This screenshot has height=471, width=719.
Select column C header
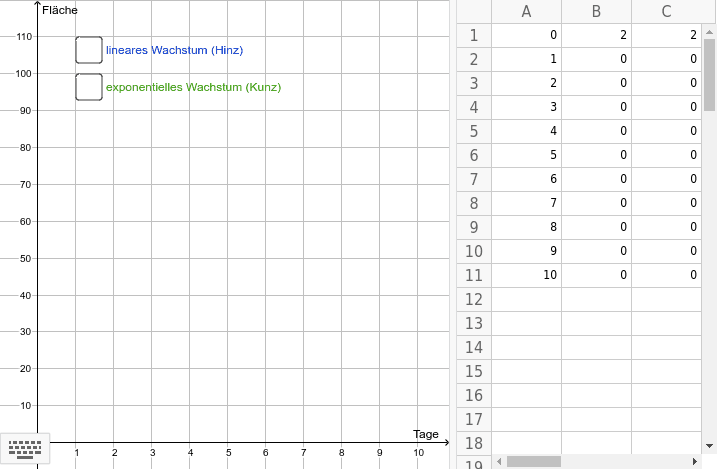pos(666,11)
